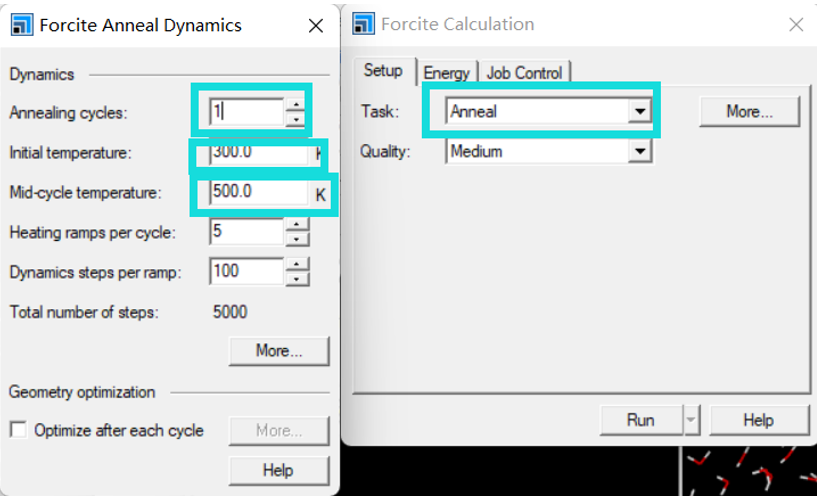Expand the Quality dropdown set to Medium

tap(640, 152)
